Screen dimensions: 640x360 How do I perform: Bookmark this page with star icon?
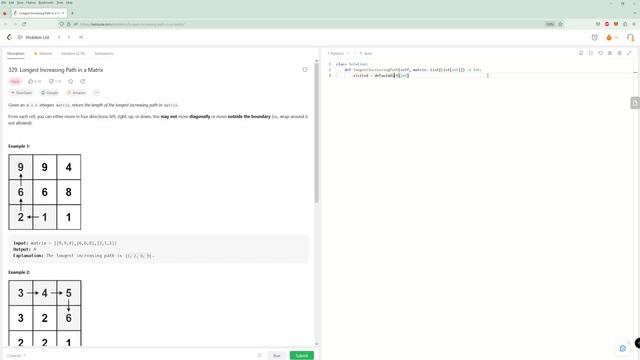[x=560, y=24]
